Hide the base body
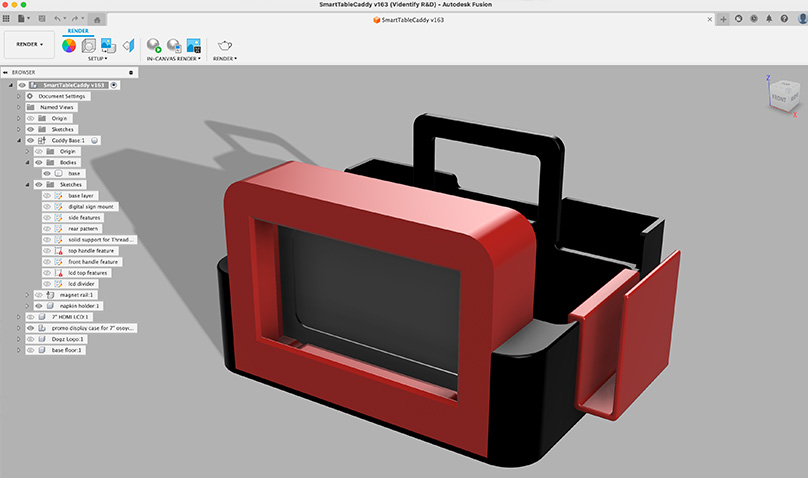Screen dimensions: 808x478 point(47,174)
